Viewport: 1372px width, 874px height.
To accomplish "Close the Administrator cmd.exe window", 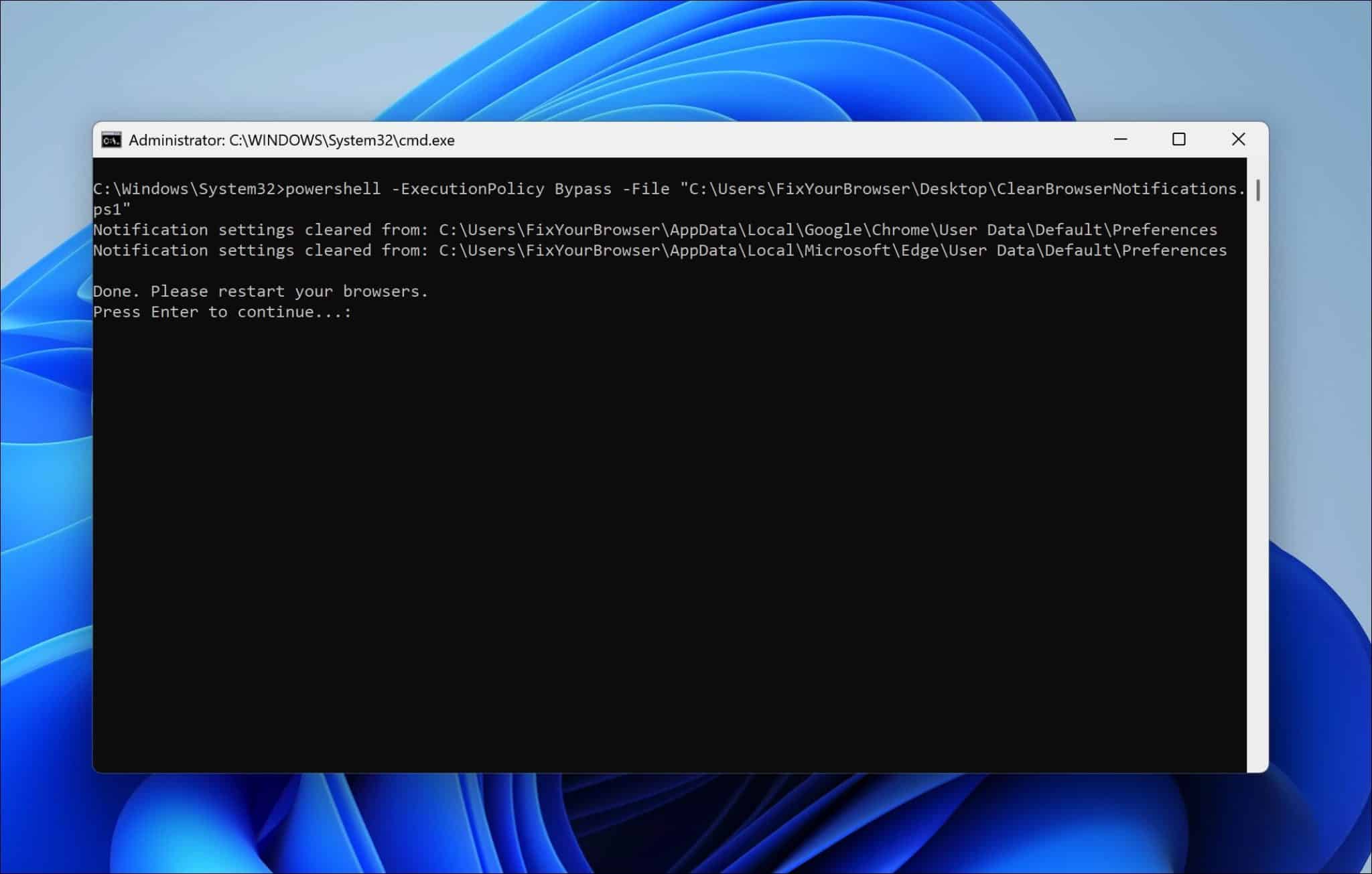I will tap(1238, 139).
